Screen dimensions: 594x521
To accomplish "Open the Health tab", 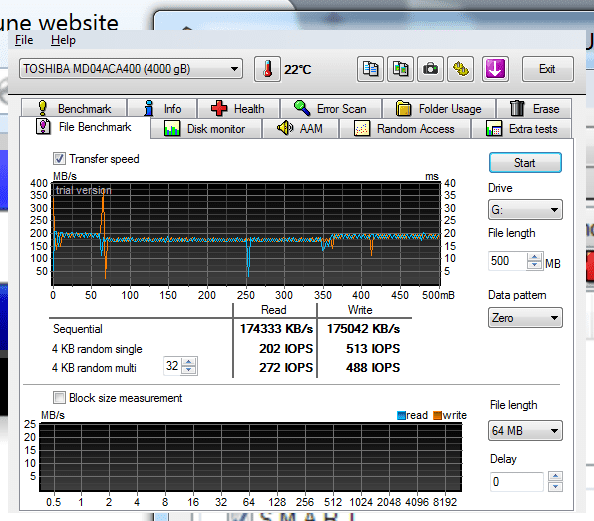I will [x=239, y=109].
